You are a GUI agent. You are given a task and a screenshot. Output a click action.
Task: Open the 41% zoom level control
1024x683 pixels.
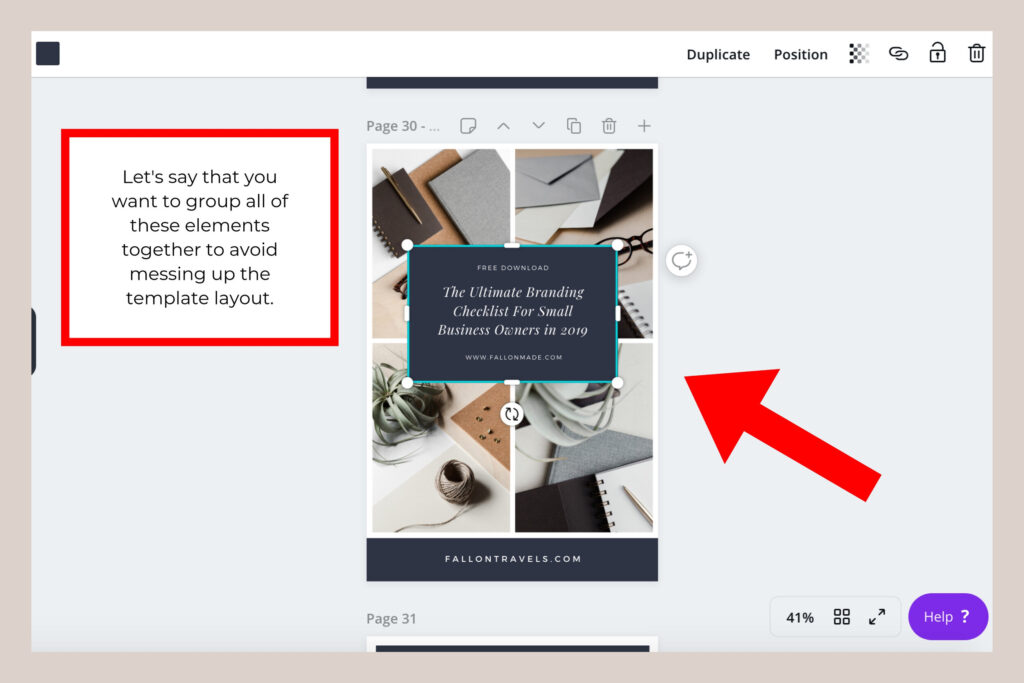pos(800,617)
